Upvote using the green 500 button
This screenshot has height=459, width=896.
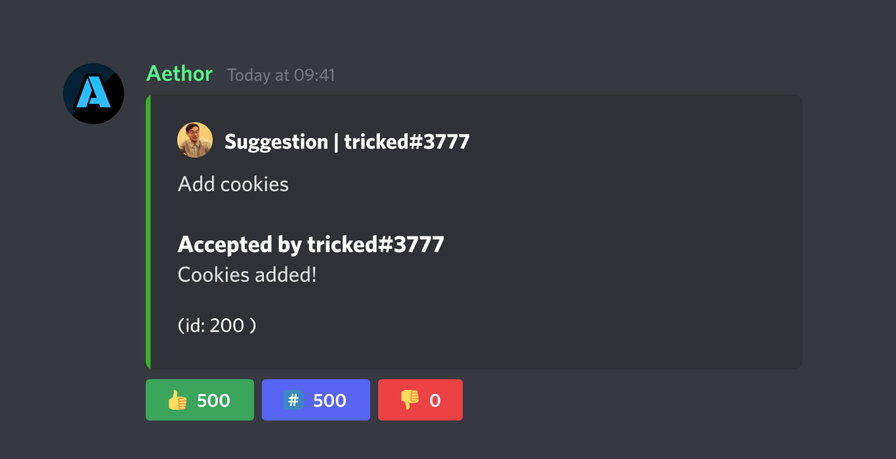(x=200, y=400)
